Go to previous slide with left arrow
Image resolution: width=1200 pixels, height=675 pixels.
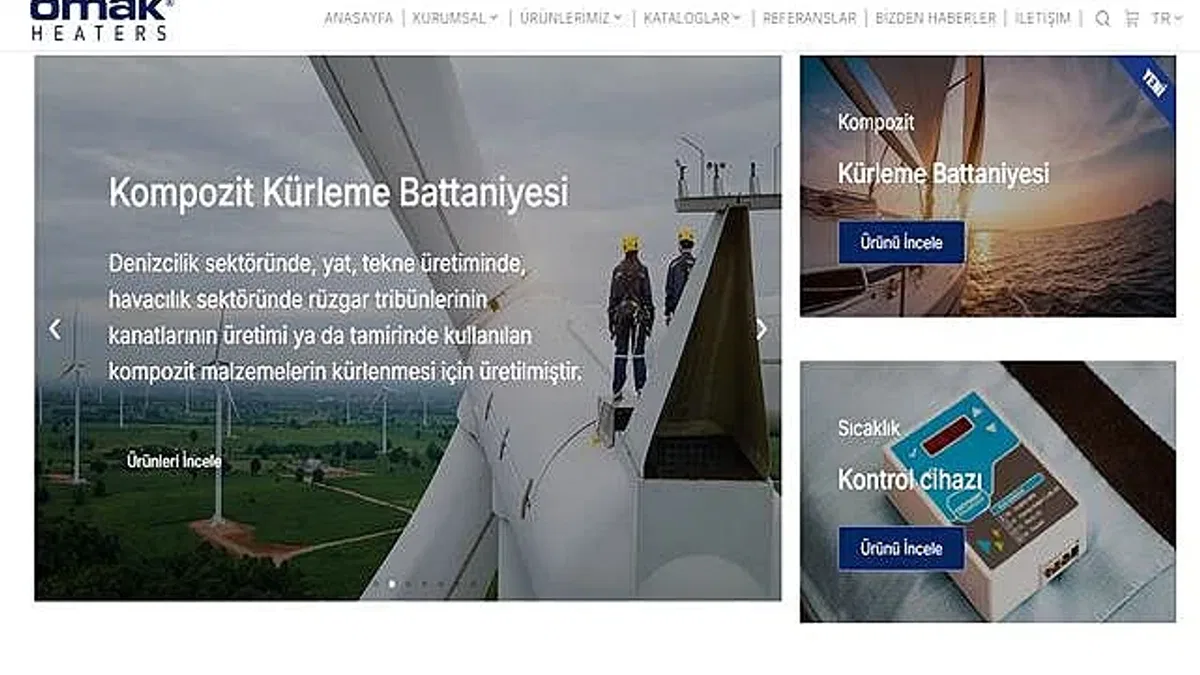[55, 328]
